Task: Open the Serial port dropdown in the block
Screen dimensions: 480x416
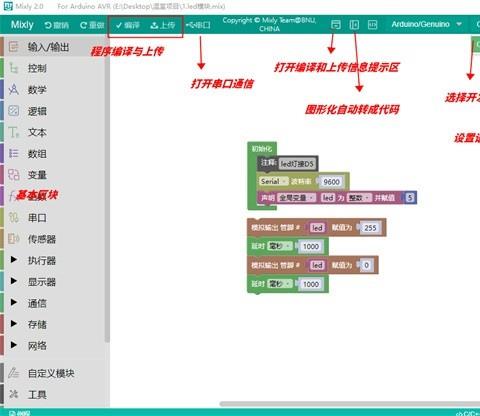Action: (x=274, y=181)
